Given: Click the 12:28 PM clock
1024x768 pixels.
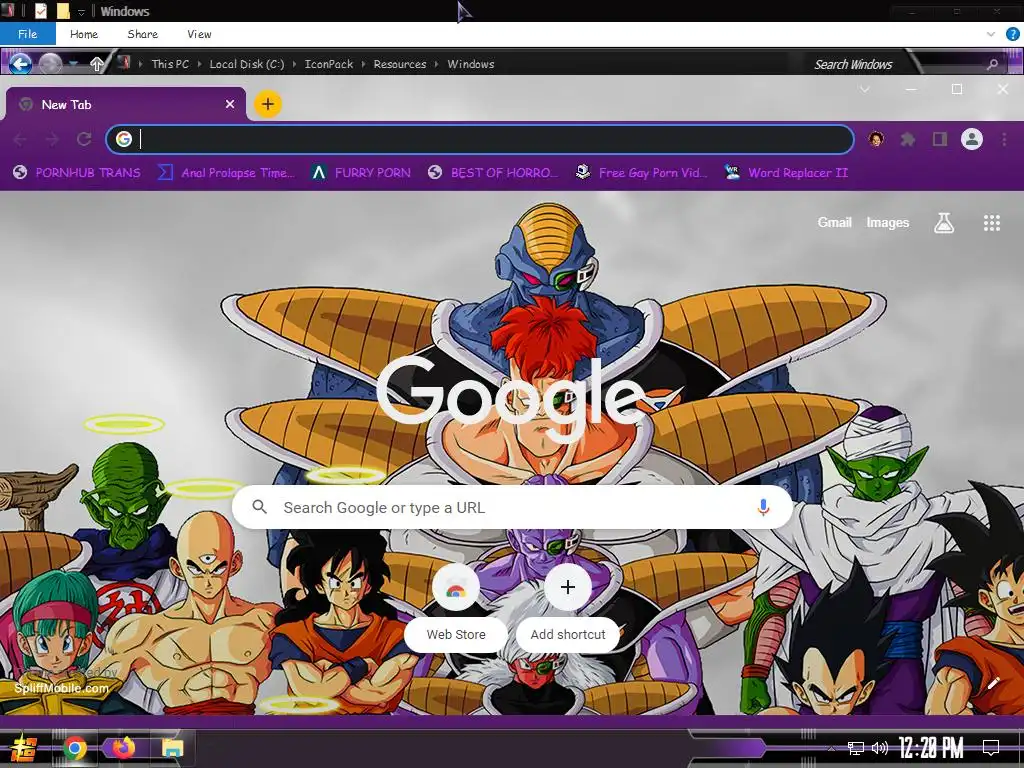Looking at the screenshot, I should click(931, 748).
